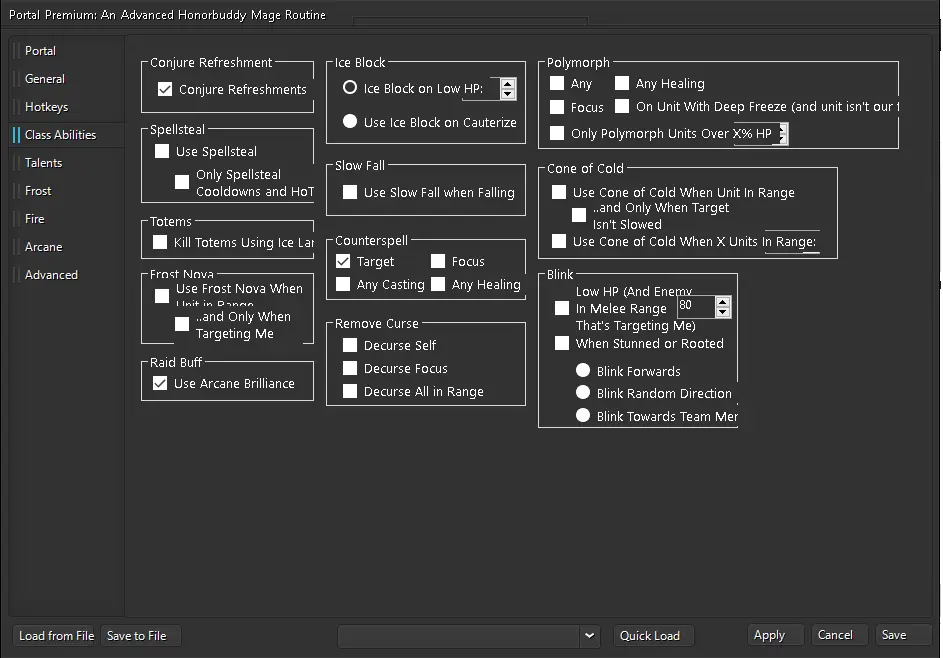Screen dimensions: 943x658
Task: Check the Blink Low HP In Melee Range box
Action: 562,308
